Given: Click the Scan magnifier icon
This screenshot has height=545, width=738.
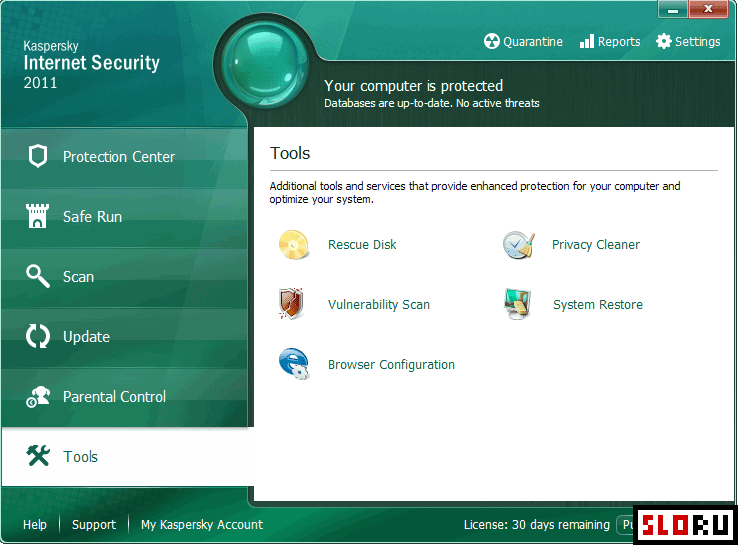Looking at the screenshot, I should (x=38, y=276).
